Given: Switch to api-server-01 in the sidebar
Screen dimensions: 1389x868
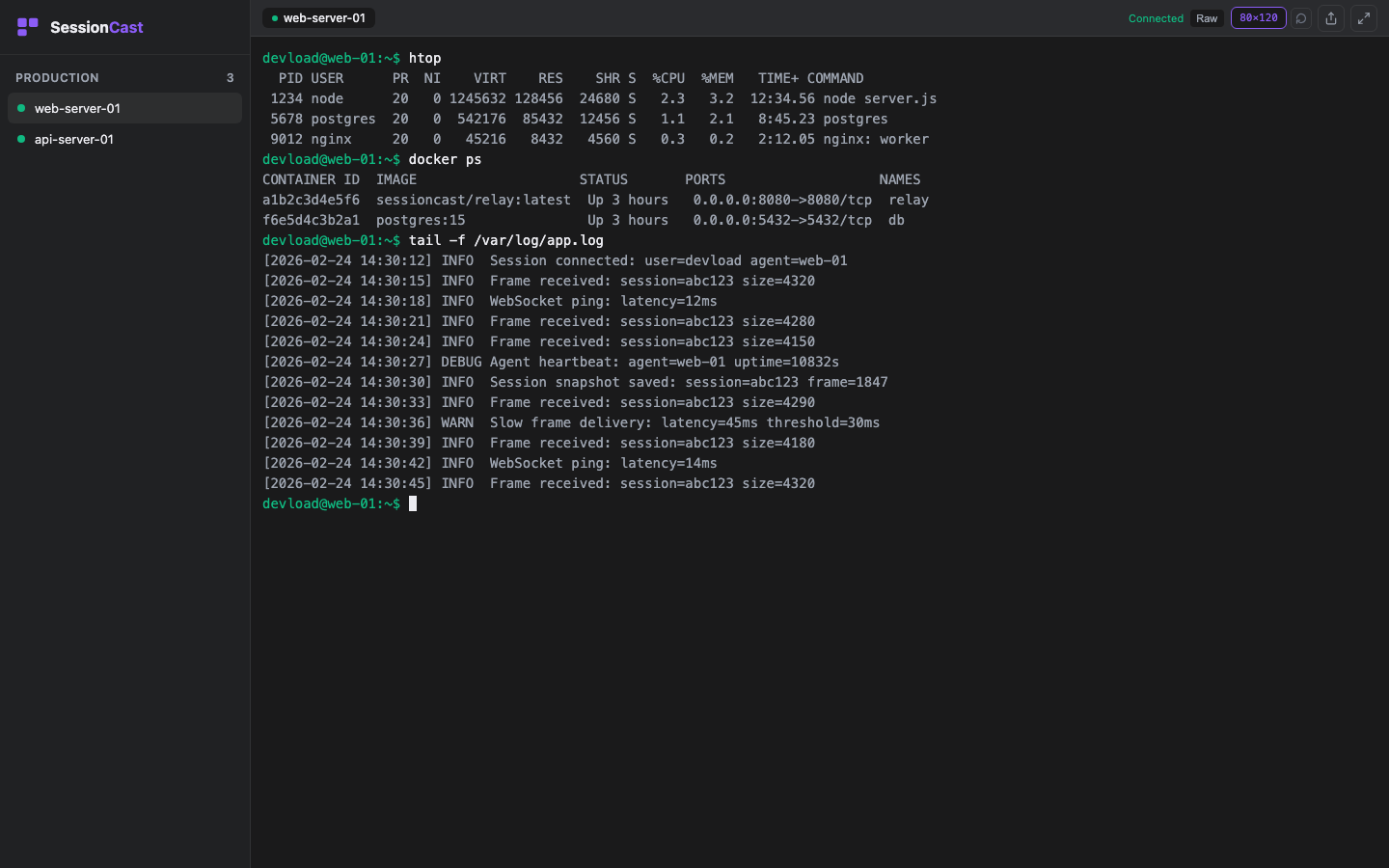Looking at the screenshot, I should point(73,139).
